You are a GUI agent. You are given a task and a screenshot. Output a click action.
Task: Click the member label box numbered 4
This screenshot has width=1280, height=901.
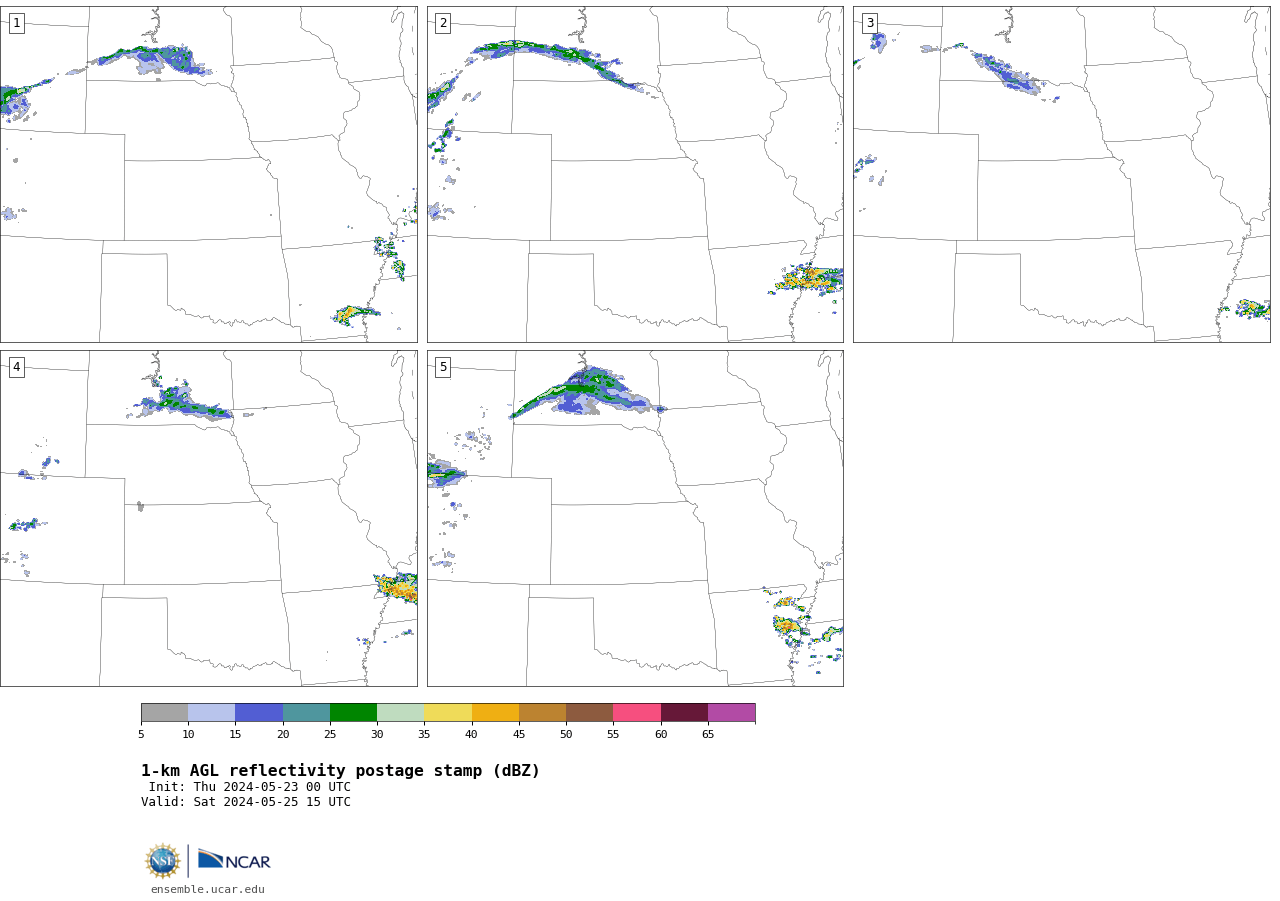[16, 367]
